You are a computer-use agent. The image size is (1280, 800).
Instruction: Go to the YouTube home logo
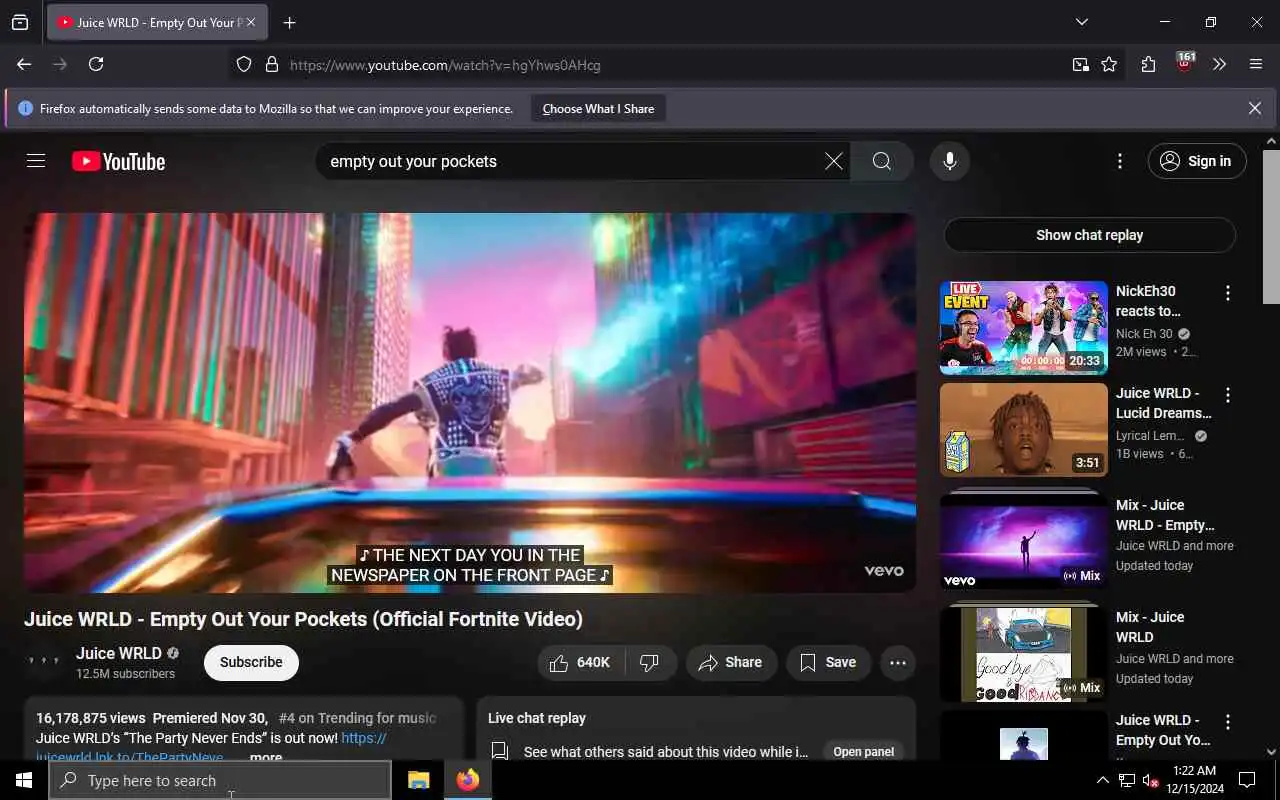coord(118,161)
